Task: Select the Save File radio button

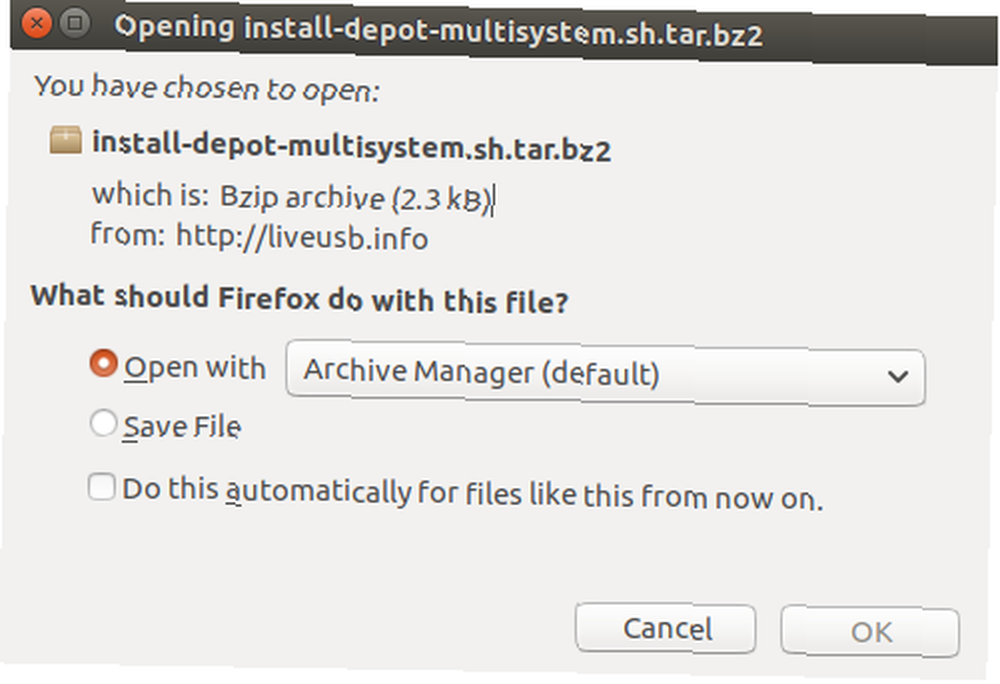Action: [103, 423]
